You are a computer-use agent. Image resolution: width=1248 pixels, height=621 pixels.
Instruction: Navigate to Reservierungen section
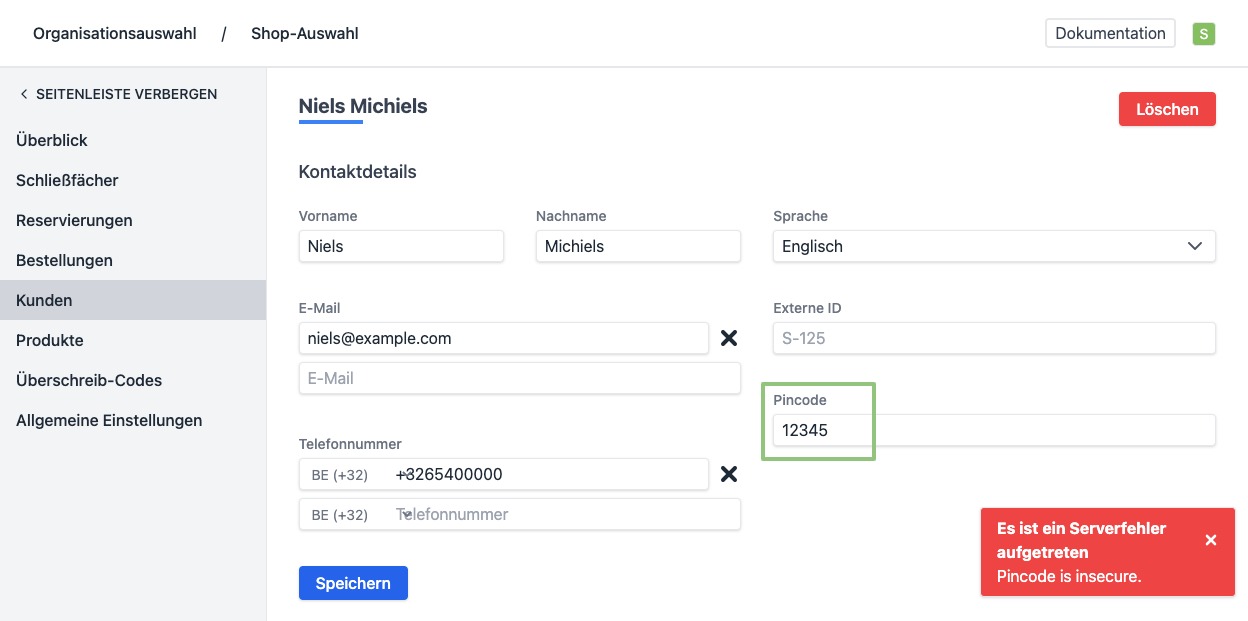click(x=74, y=220)
